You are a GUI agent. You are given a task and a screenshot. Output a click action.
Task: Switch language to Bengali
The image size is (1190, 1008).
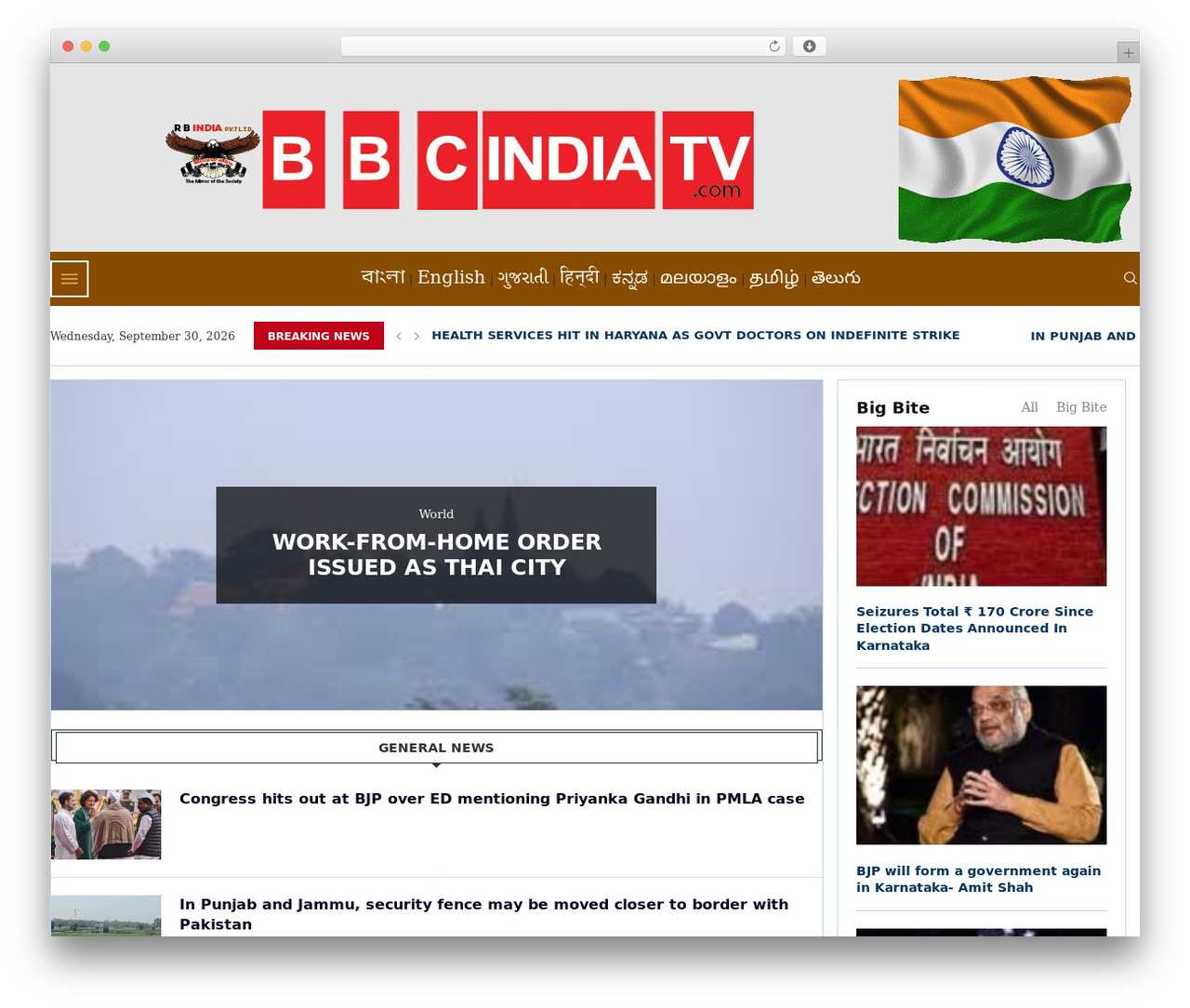tap(383, 277)
